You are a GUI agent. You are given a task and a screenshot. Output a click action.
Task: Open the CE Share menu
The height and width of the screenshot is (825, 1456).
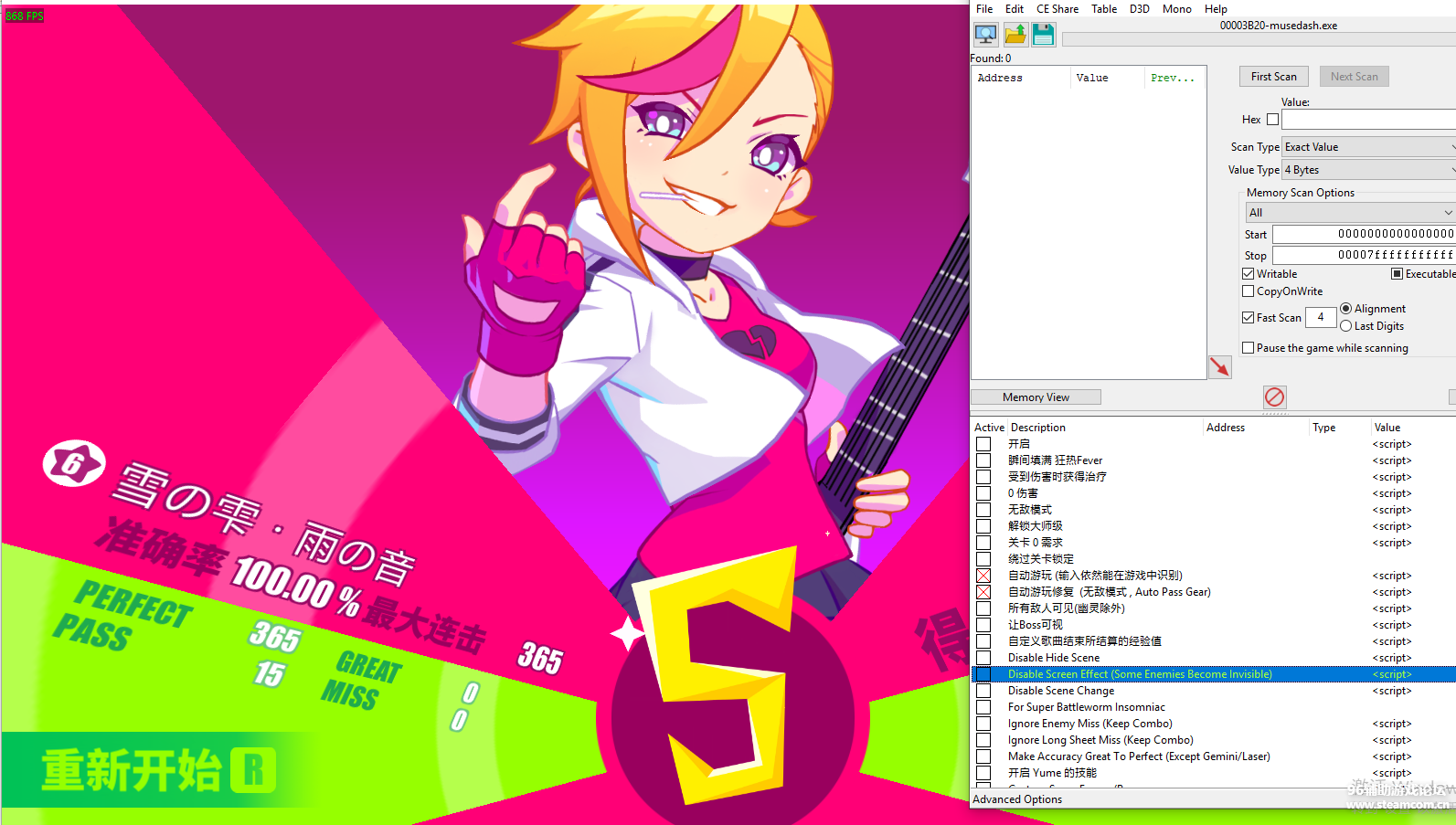pyautogui.click(x=1057, y=9)
